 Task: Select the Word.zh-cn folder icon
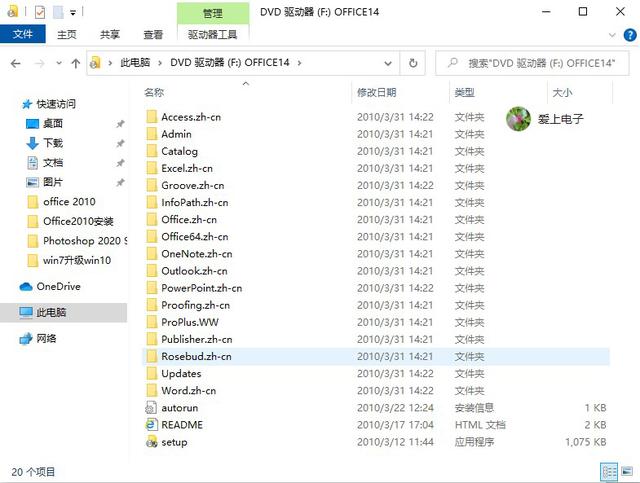coord(151,391)
